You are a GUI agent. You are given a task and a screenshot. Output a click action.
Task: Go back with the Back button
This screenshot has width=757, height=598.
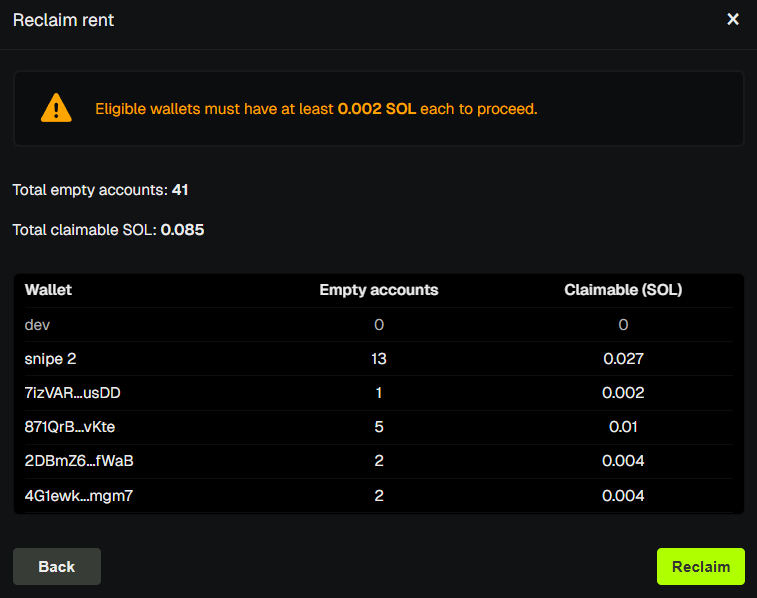pyautogui.click(x=57, y=566)
